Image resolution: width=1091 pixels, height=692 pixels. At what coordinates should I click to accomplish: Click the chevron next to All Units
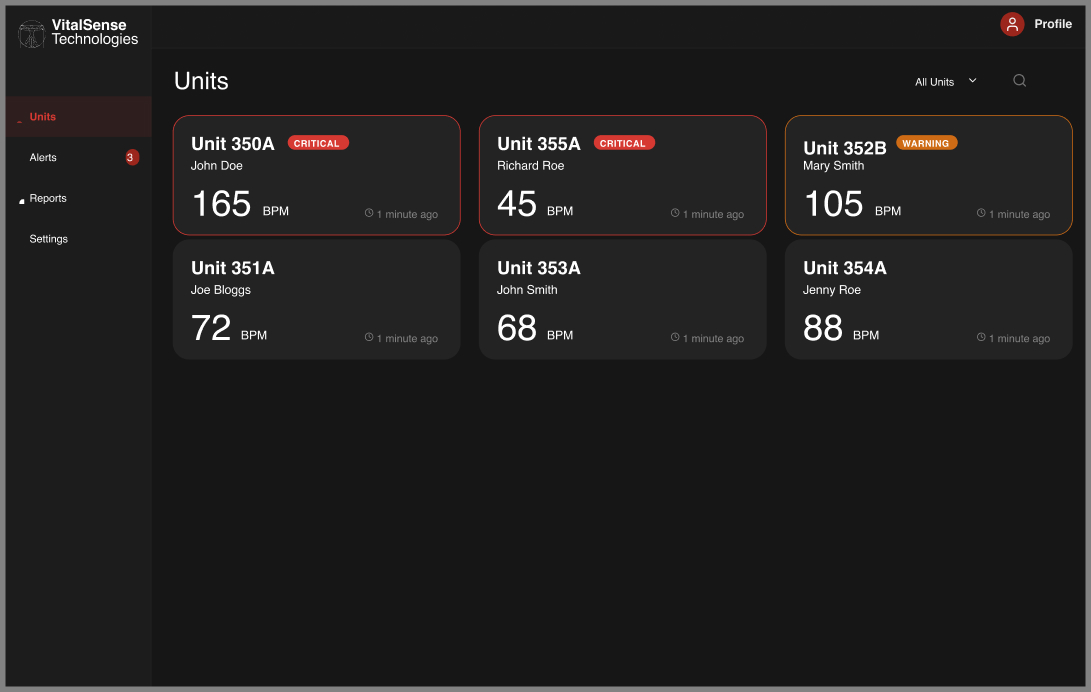[973, 81]
